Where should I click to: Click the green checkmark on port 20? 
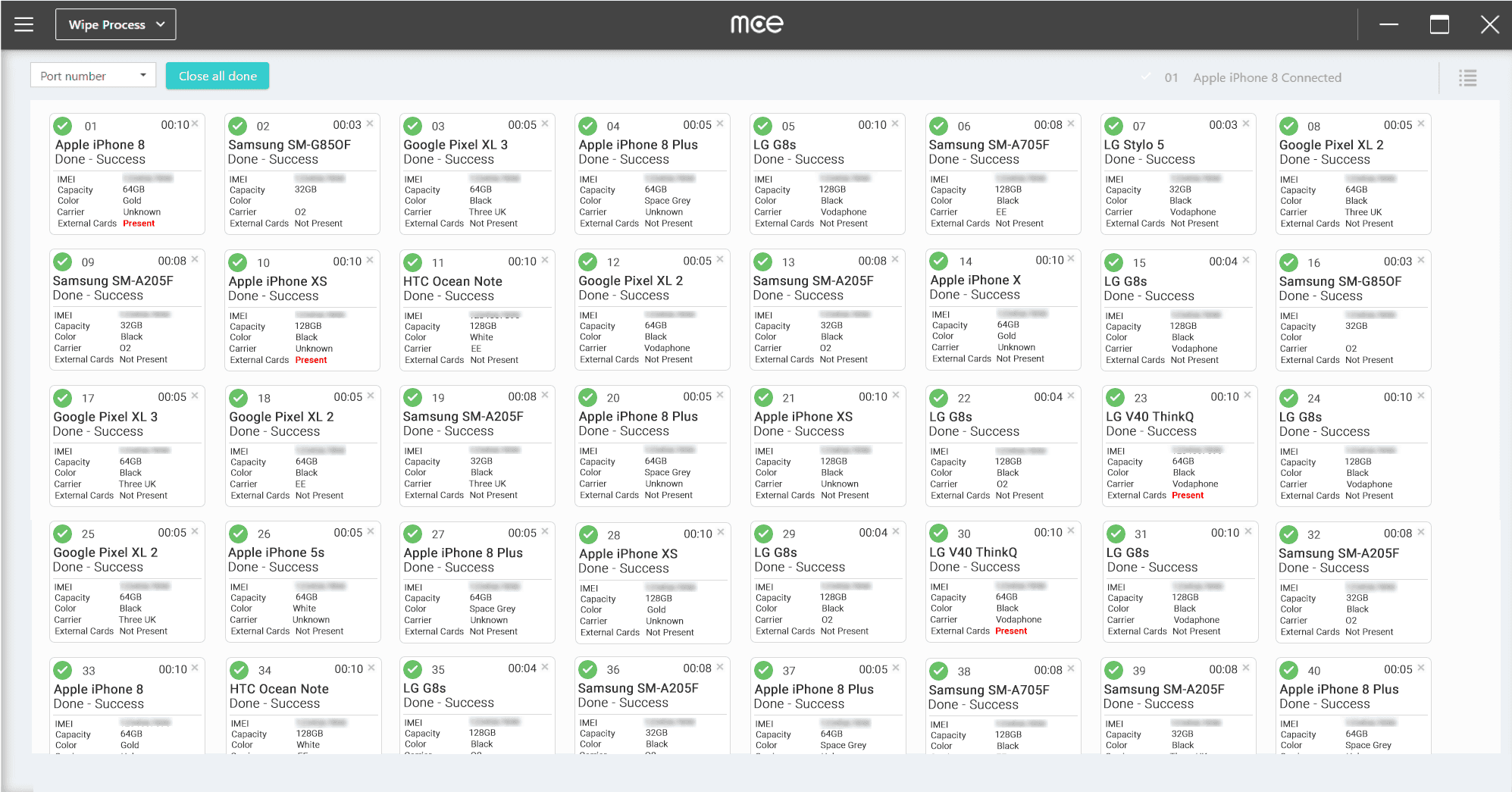(587, 397)
